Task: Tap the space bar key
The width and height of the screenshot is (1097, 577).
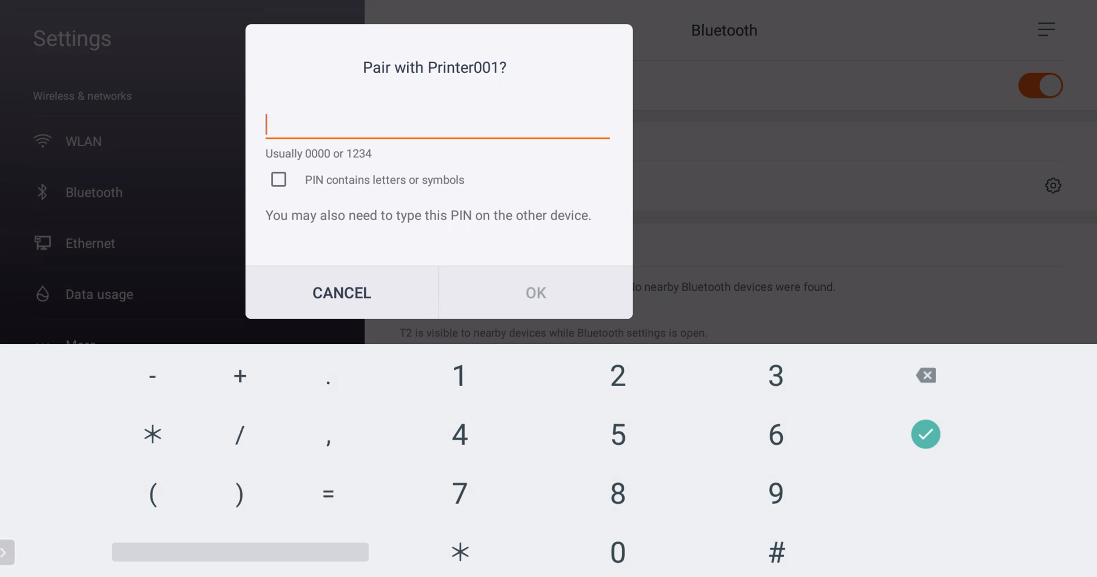Action: [x=240, y=552]
